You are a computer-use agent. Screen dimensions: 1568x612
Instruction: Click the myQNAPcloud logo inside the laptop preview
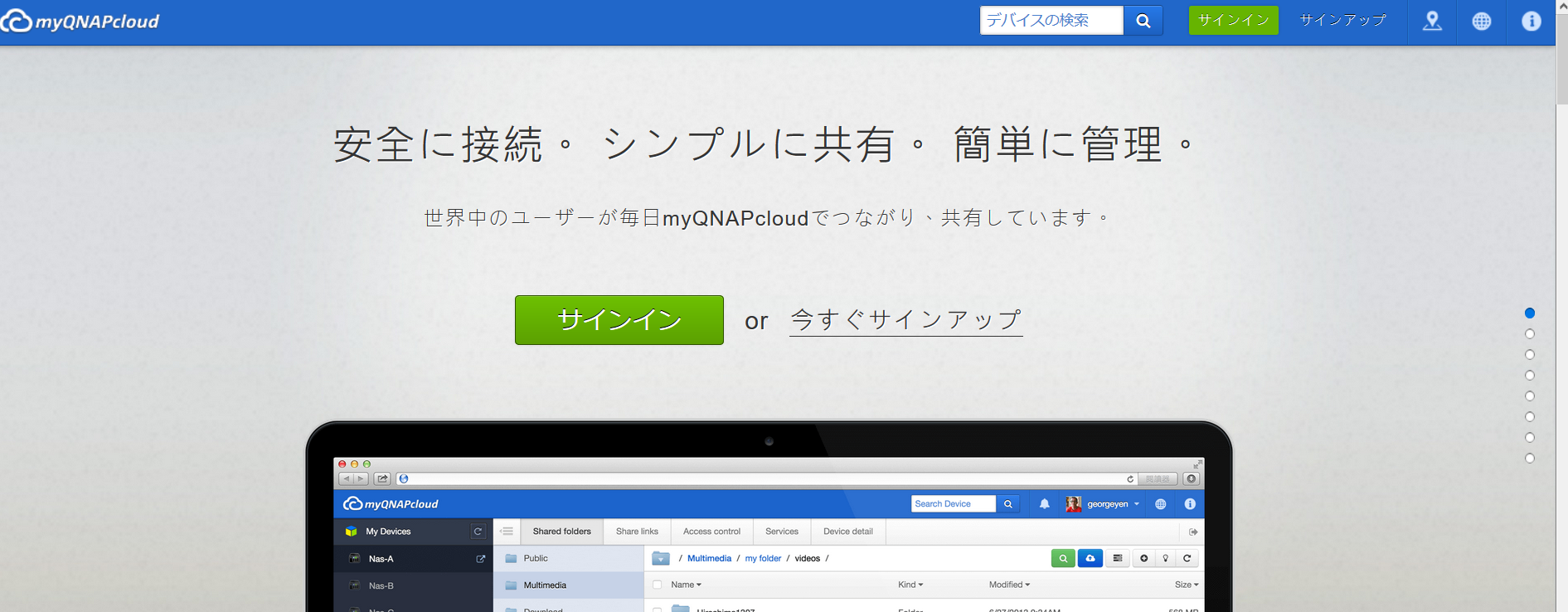point(391,503)
